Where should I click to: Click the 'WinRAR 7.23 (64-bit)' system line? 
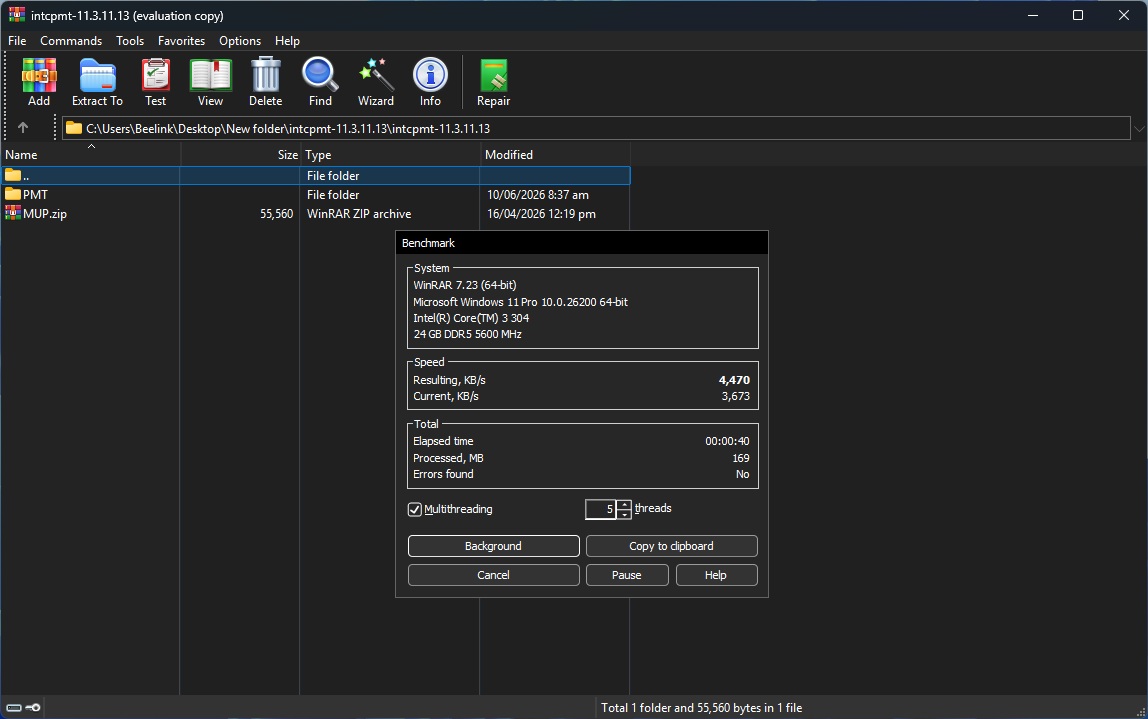point(464,285)
